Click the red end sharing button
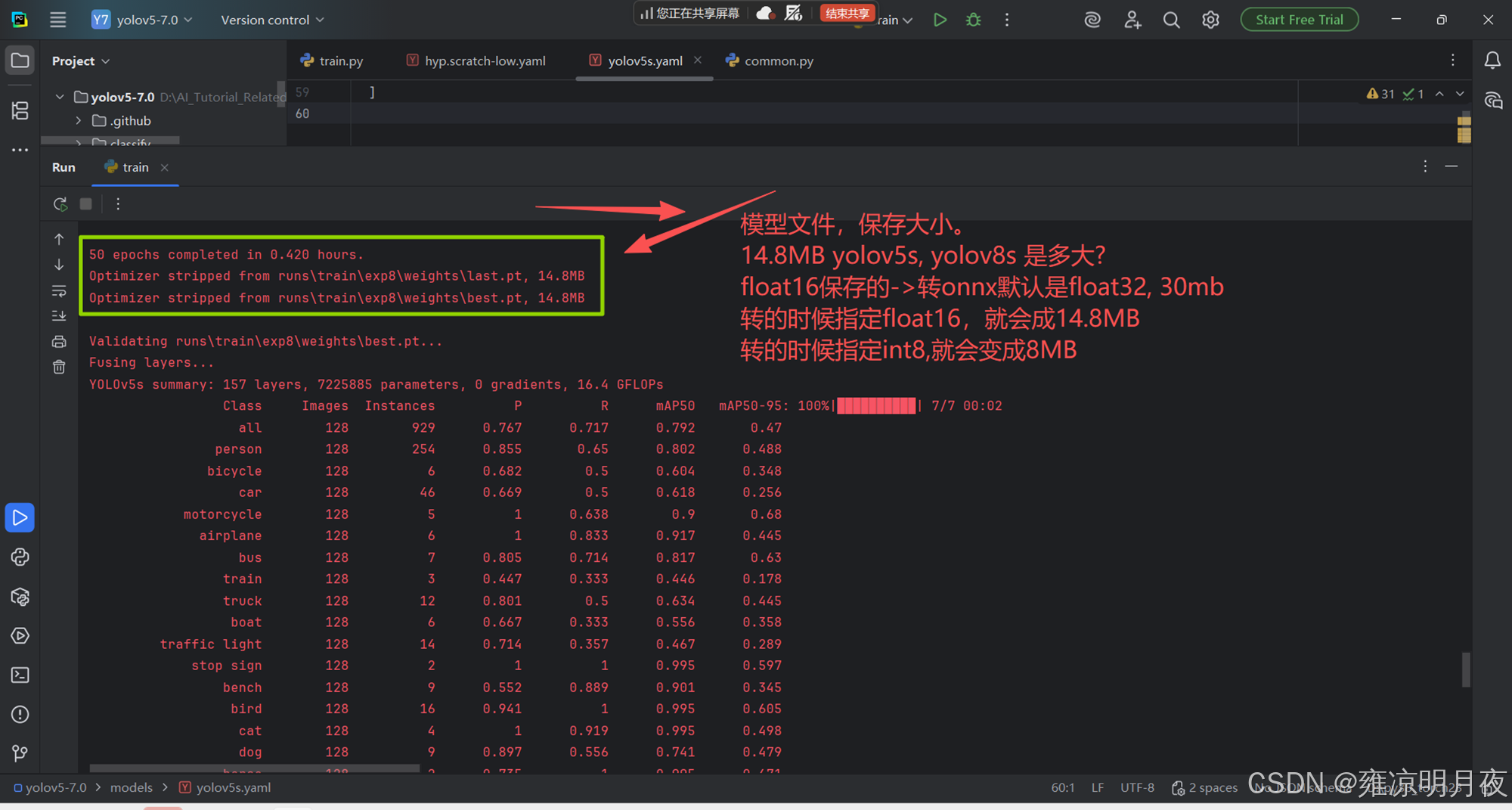Screen dimensions: 1512x810 coord(847,13)
